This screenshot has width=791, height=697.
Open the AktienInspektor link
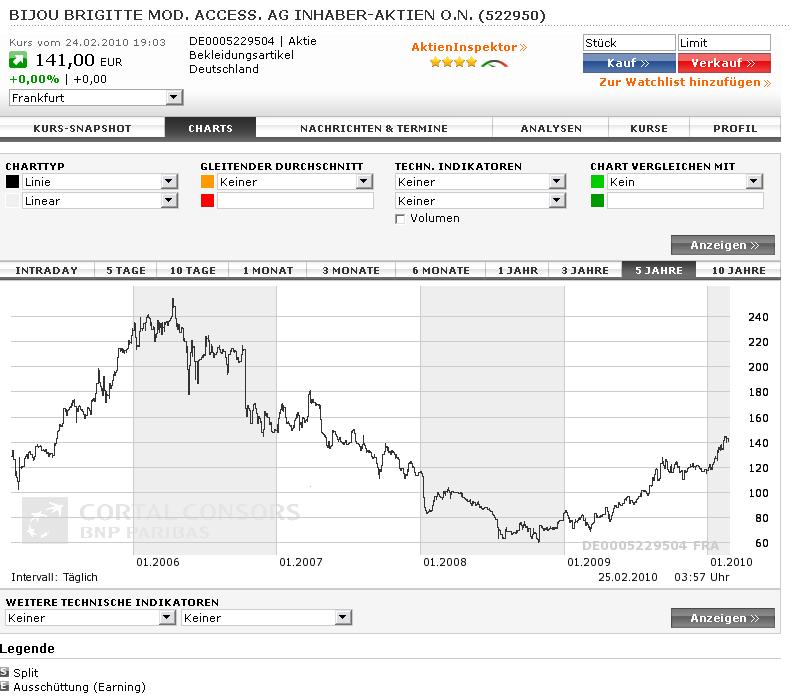[469, 47]
